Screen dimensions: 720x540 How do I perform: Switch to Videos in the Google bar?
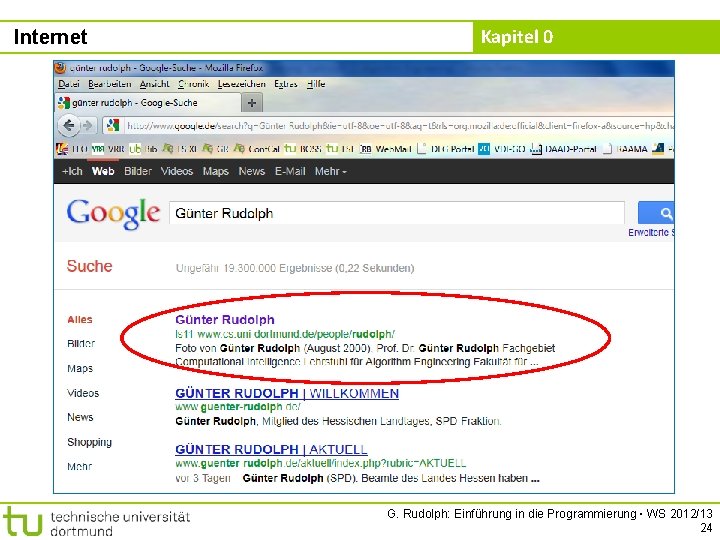pyautogui.click(x=177, y=171)
